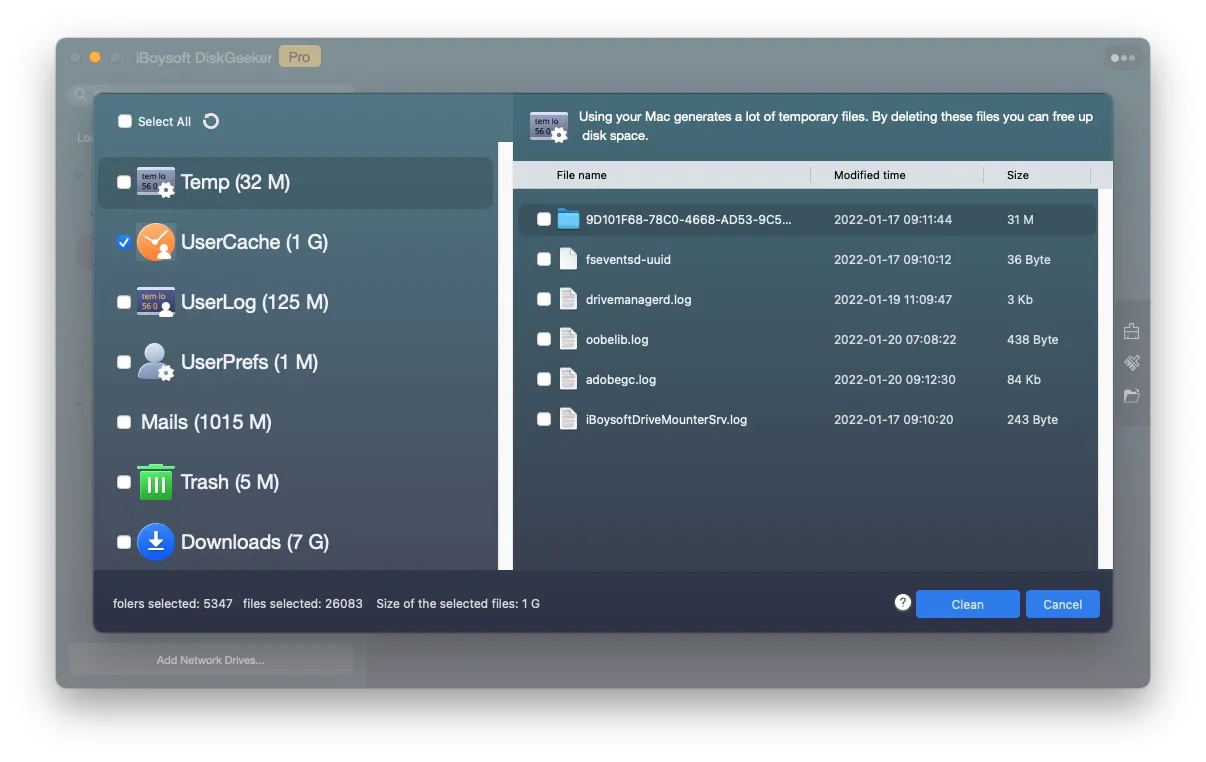
Task: Click the blue Downloads arrow icon
Action: [155, 542]
